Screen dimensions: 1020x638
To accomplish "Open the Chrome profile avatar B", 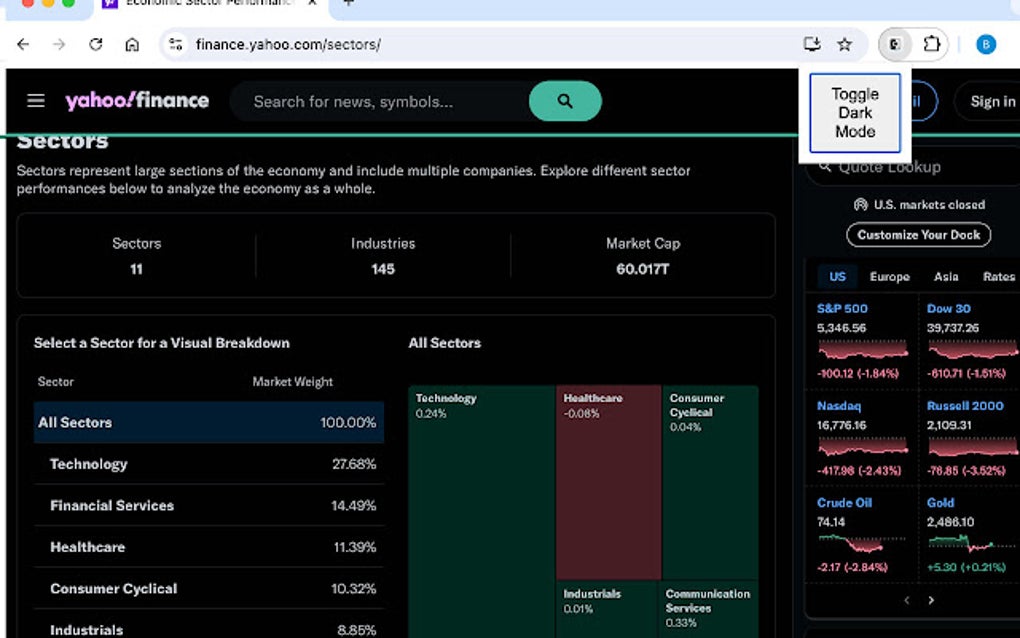I will point(986,44).
